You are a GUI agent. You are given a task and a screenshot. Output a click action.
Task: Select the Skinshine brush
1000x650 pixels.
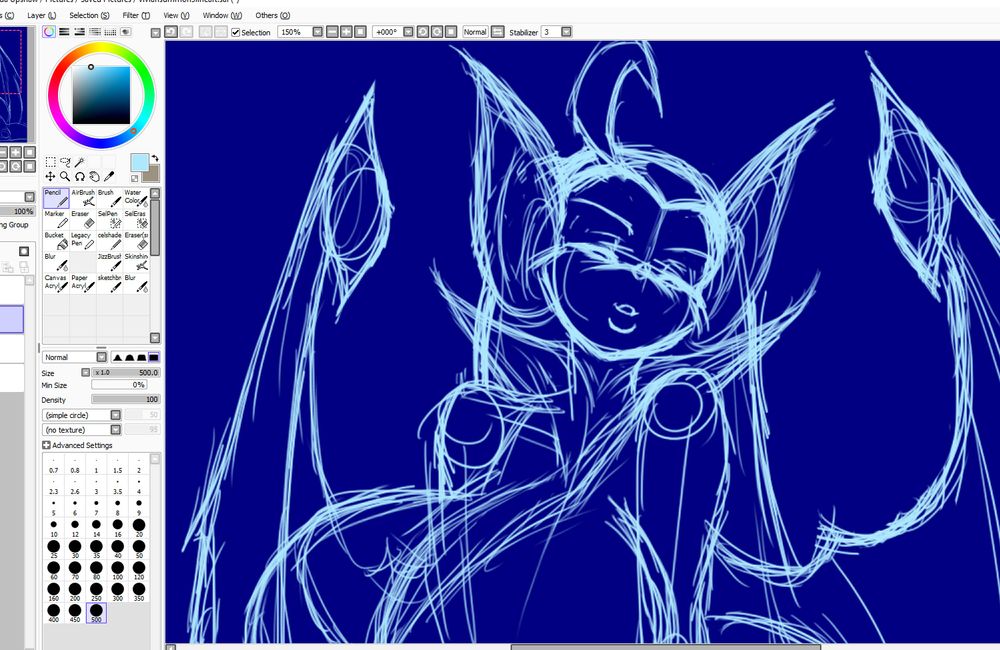(x=136, y=262)
